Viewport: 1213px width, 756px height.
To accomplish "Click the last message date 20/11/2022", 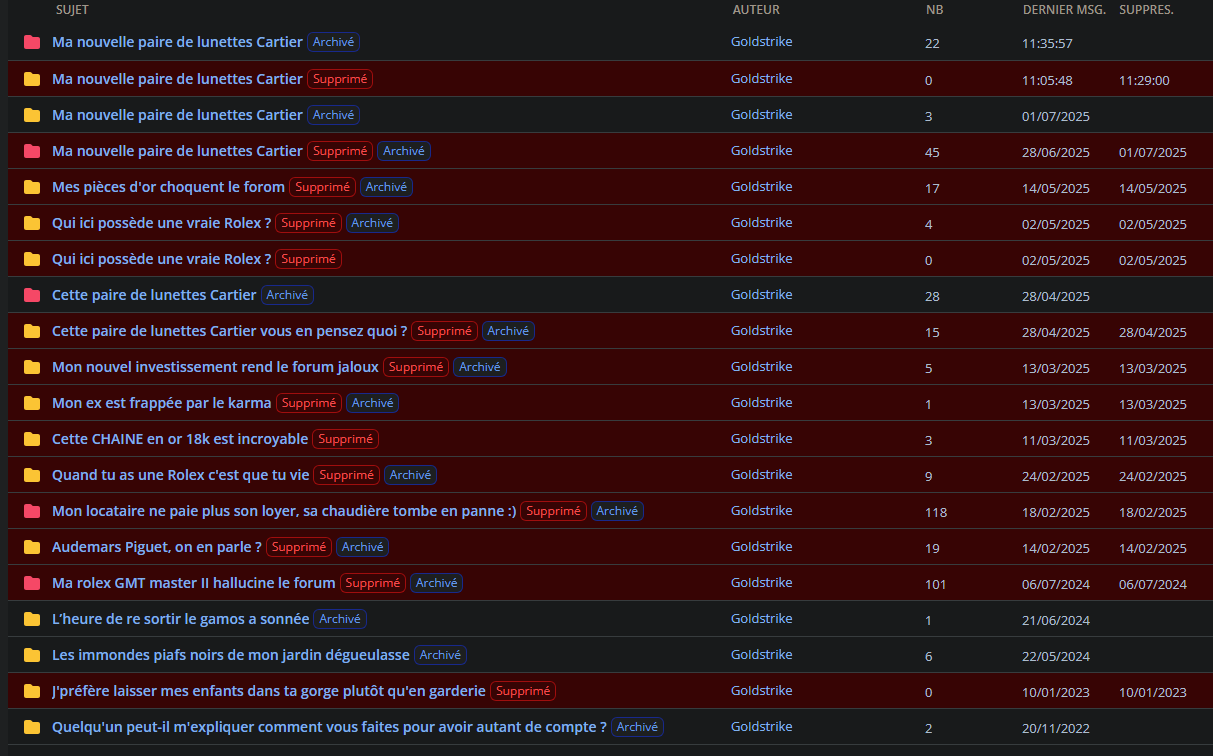I will (1056, 728).
